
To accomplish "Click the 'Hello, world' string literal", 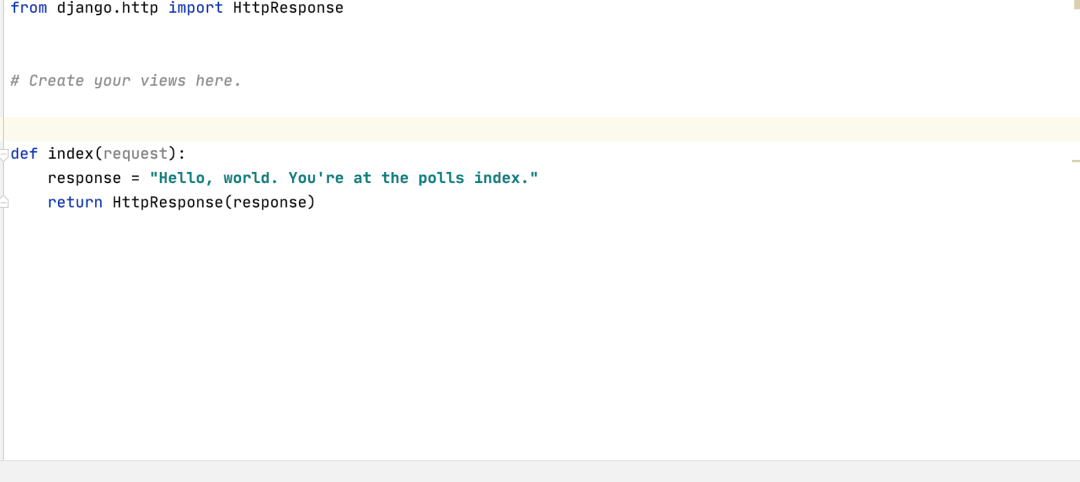I will tap(344, 178).
